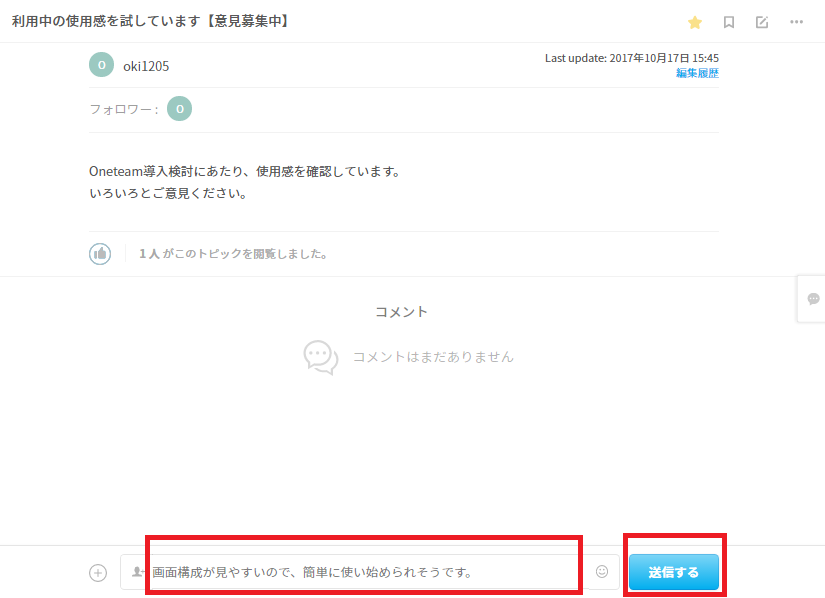Expand the chat bubble tab on the right edge

(x=815, y=299)
